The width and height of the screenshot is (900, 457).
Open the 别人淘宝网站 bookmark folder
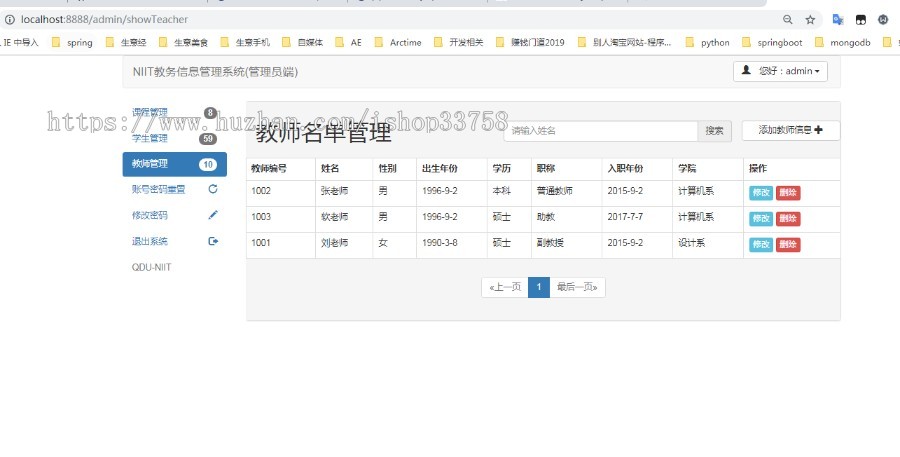click(624, 42)
